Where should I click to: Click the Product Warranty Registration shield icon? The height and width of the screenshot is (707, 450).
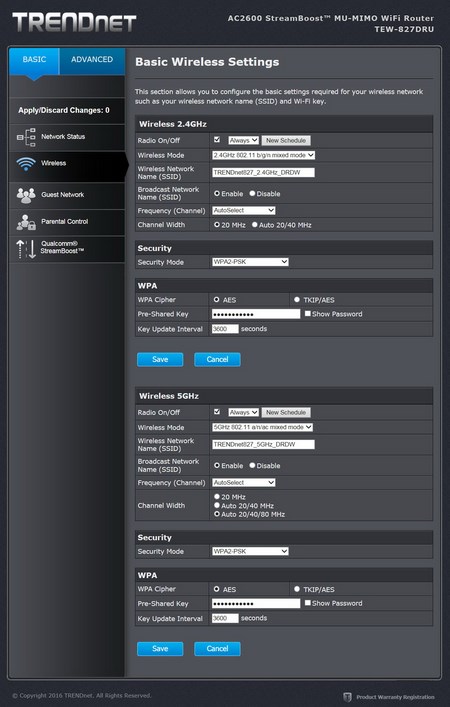coord(347,697)
